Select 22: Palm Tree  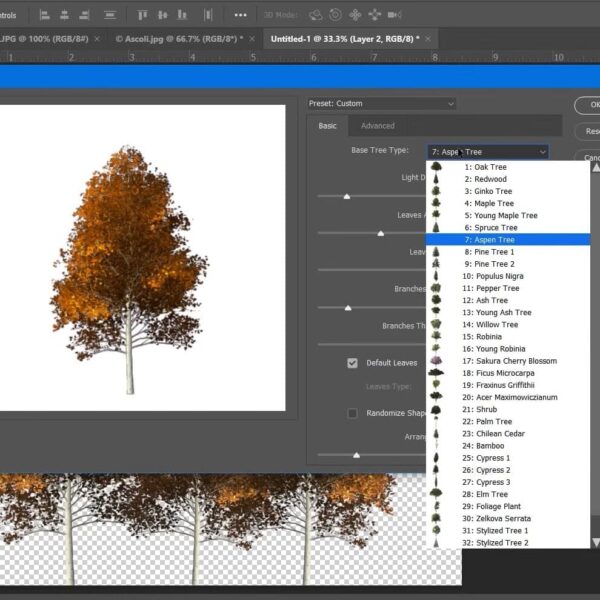[x=508, y=421]
